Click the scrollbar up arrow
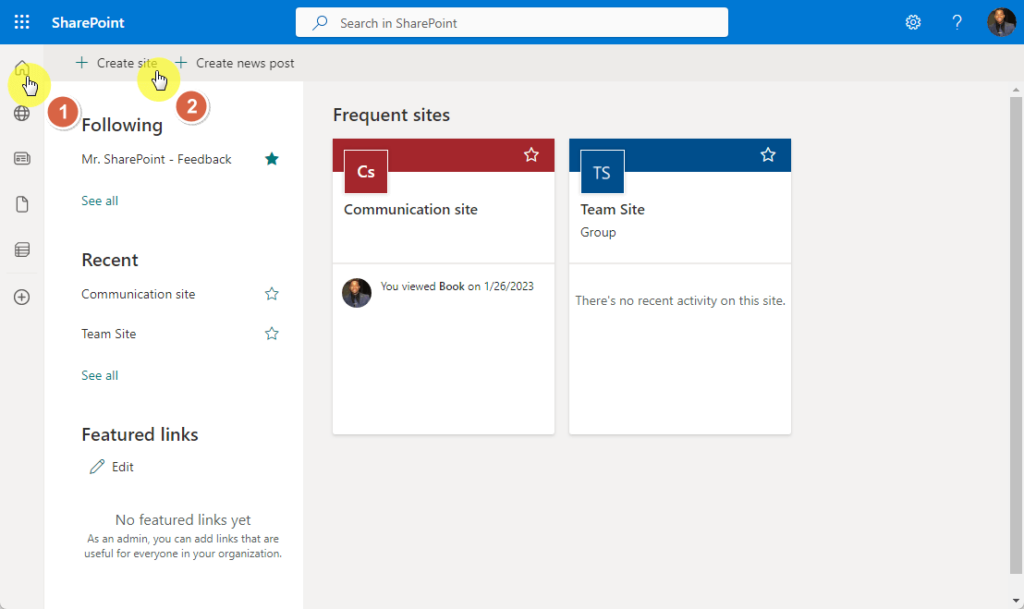 1016,89
